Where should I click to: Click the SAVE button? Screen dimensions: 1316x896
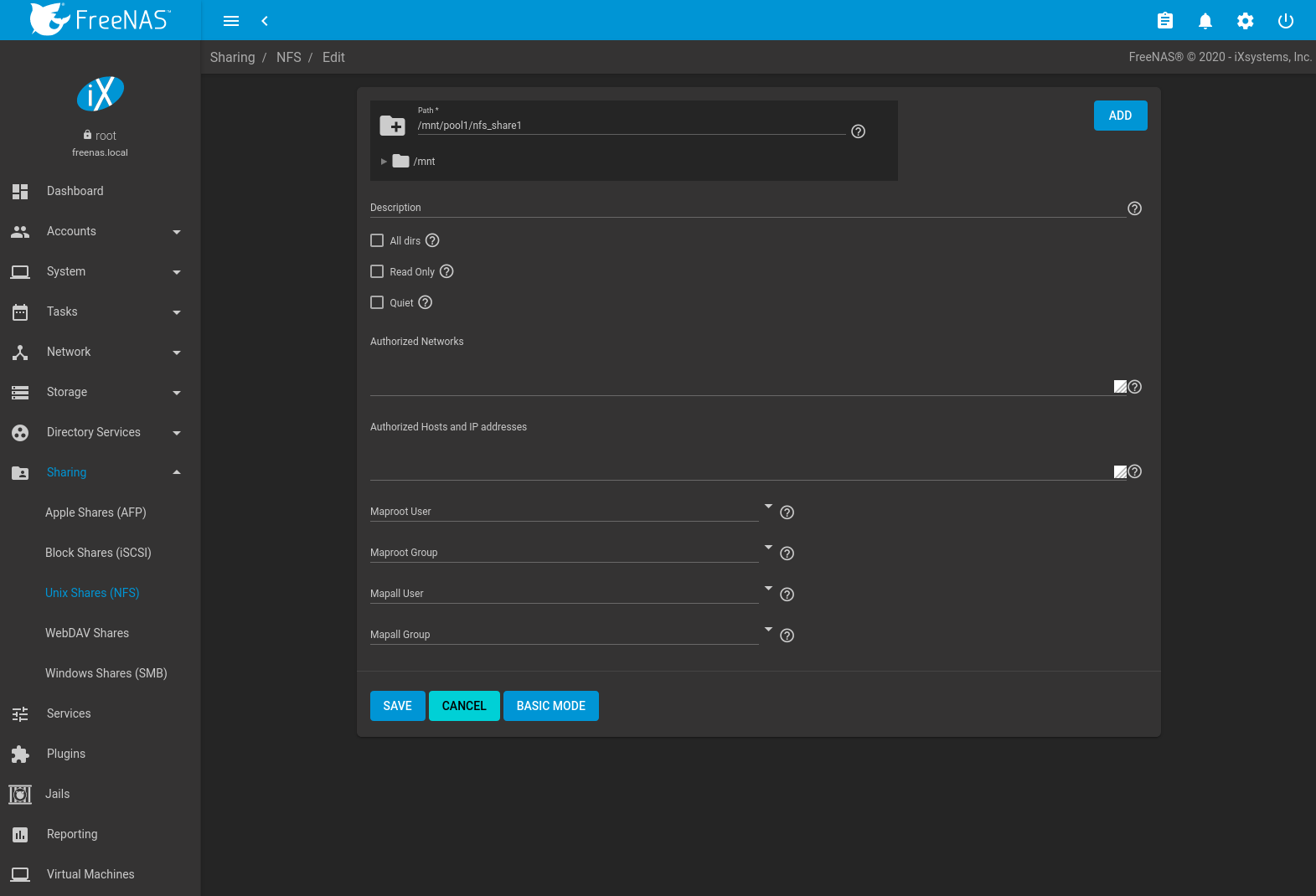click(x=397, y=706)
